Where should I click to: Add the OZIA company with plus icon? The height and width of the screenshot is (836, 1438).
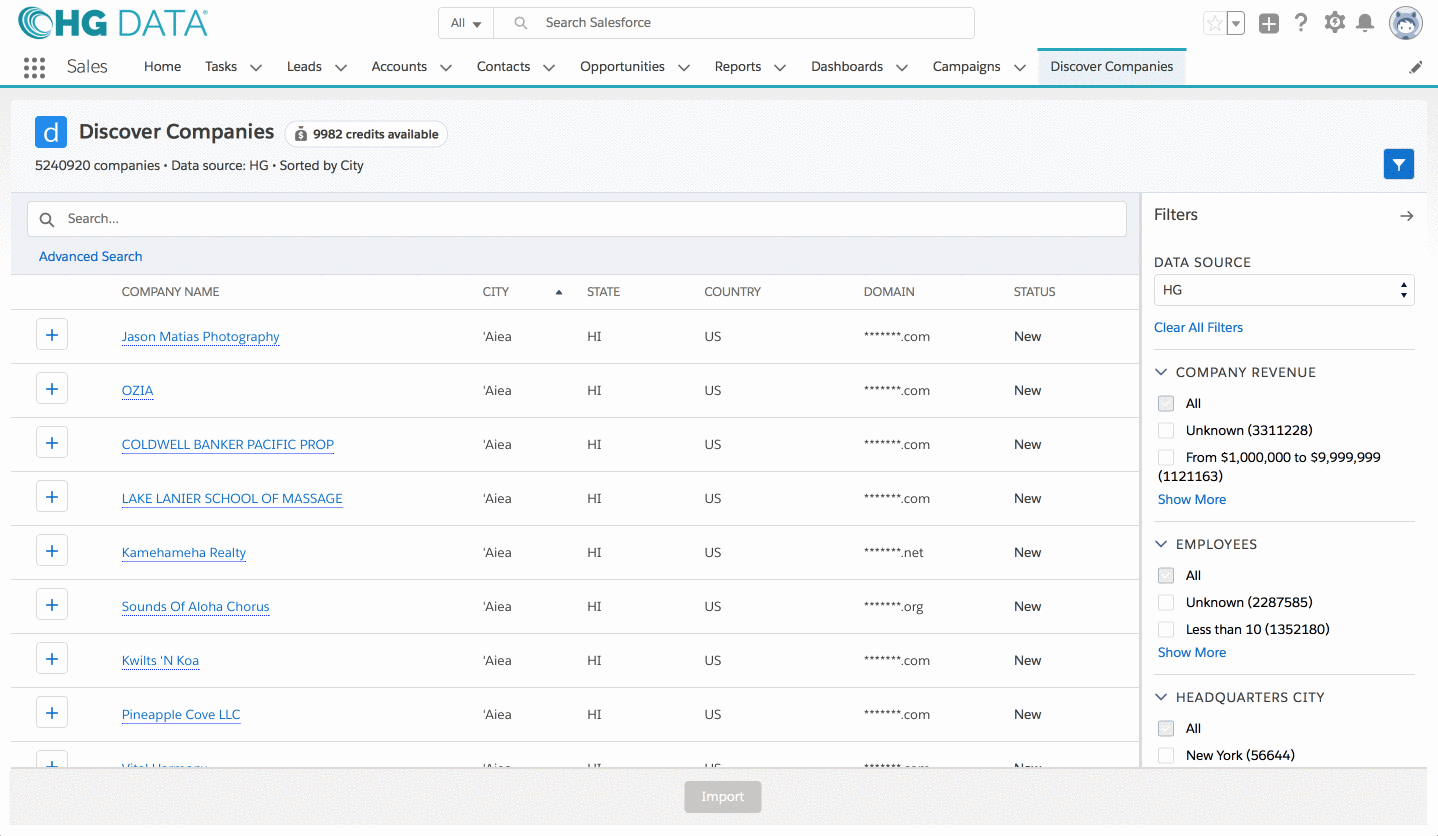pos(52,389)
